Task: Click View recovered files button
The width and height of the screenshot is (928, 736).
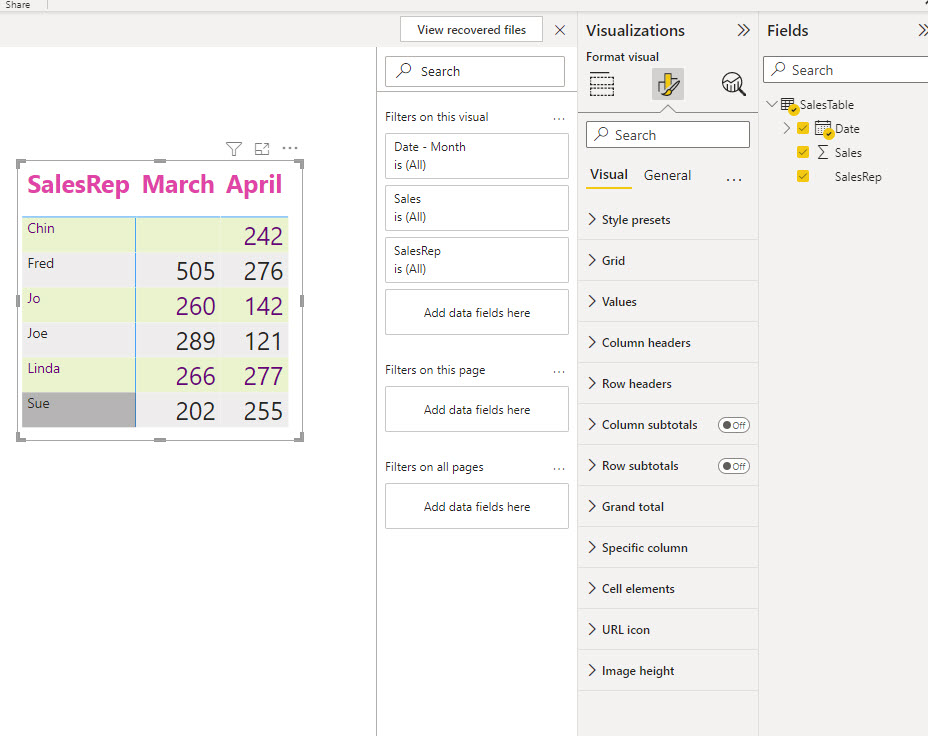Action: click(x=471, y=30)
